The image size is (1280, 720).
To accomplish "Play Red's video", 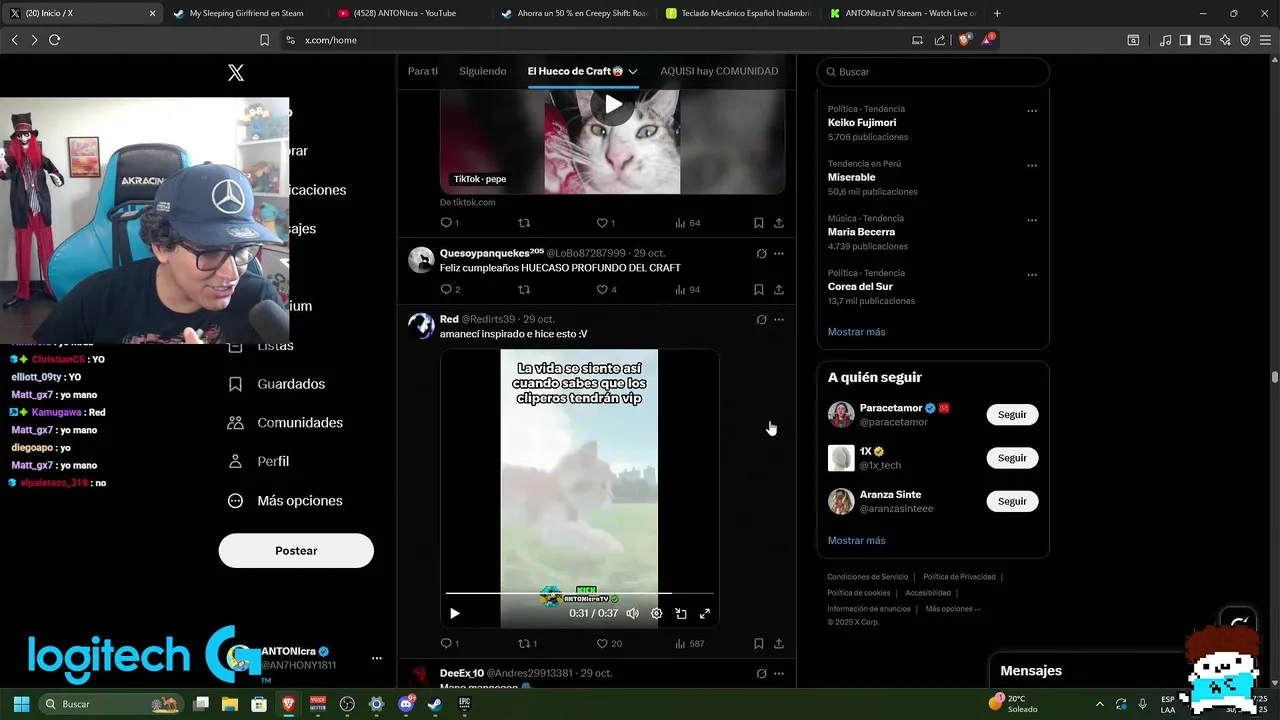I will [x=454, y=614].
